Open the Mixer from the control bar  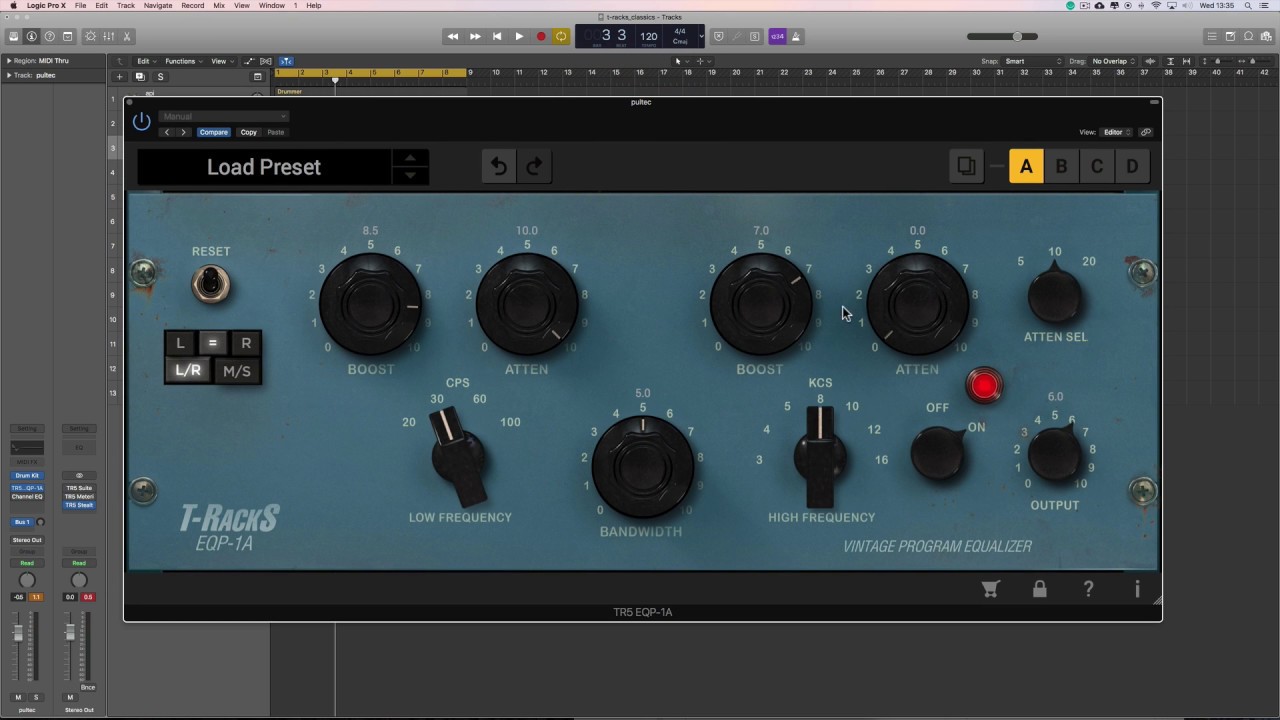click(x=109, y=37)
